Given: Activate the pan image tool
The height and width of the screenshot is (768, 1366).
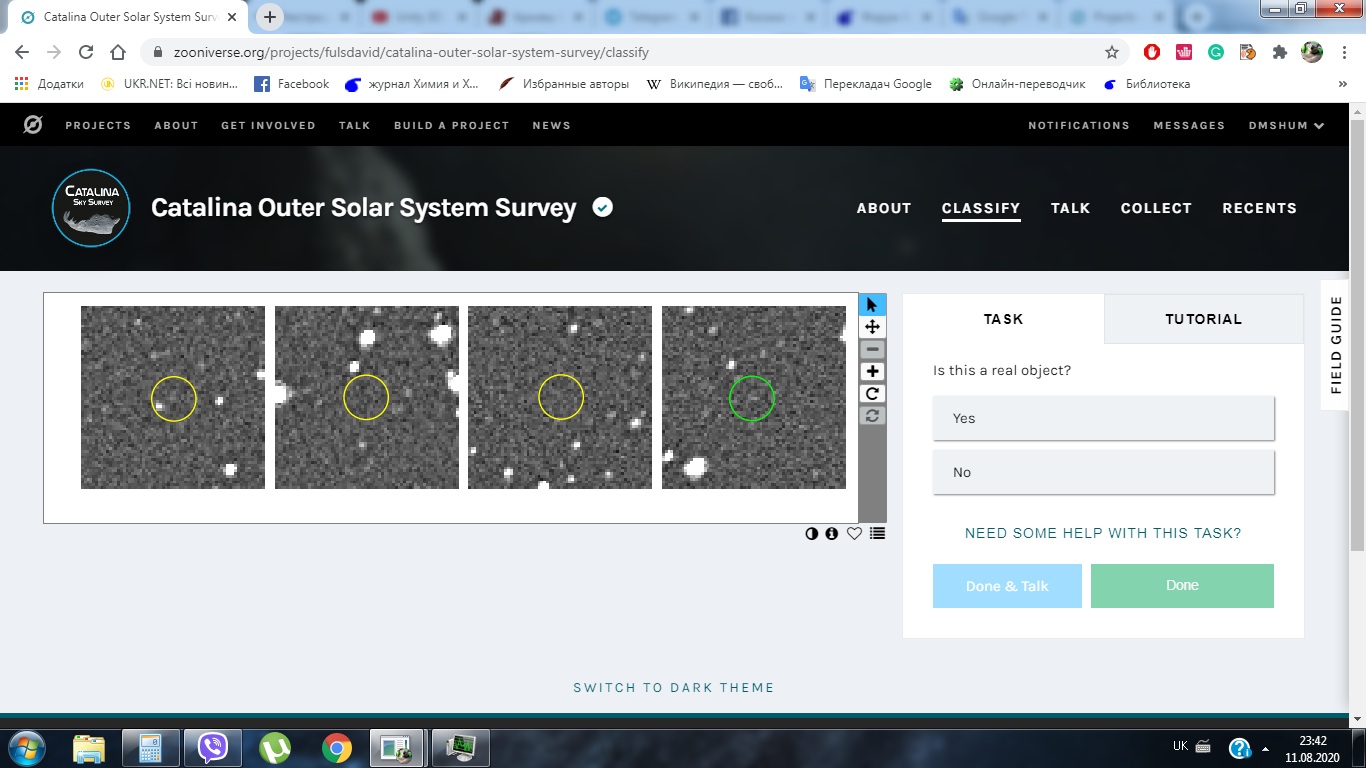Looking at the screenshot, I should click(872, 327).
